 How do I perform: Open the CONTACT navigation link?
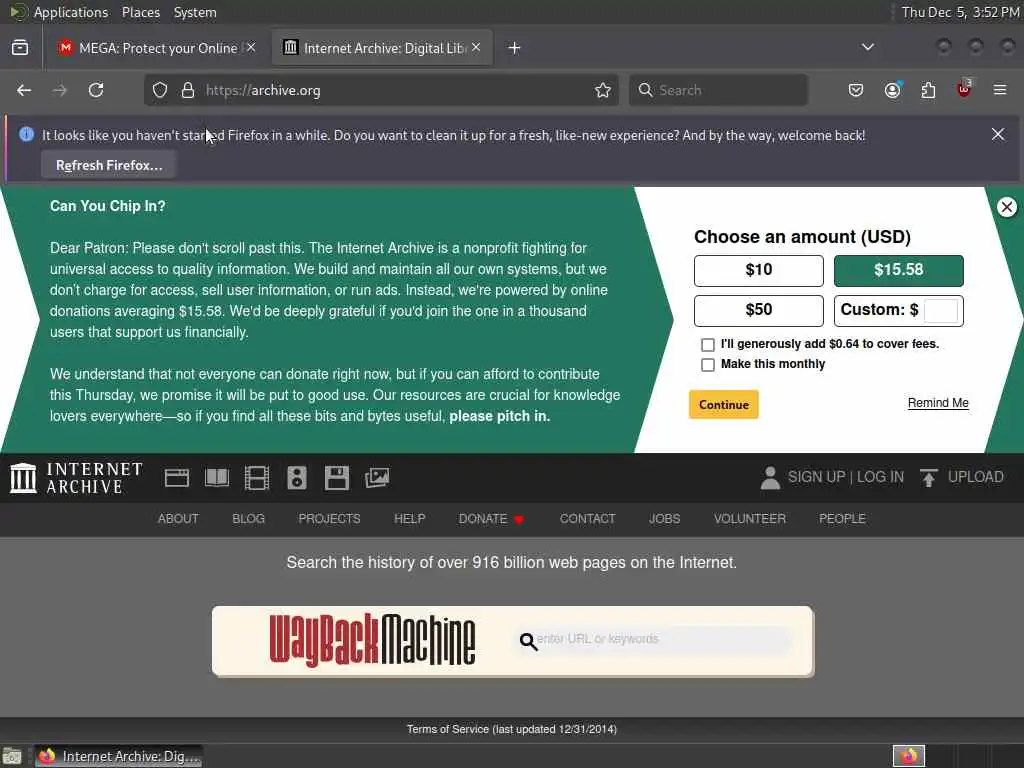[587, 519]
